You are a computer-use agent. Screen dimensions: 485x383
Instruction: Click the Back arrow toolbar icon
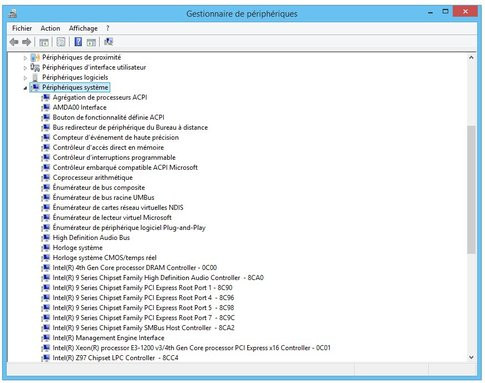(14, 42)
